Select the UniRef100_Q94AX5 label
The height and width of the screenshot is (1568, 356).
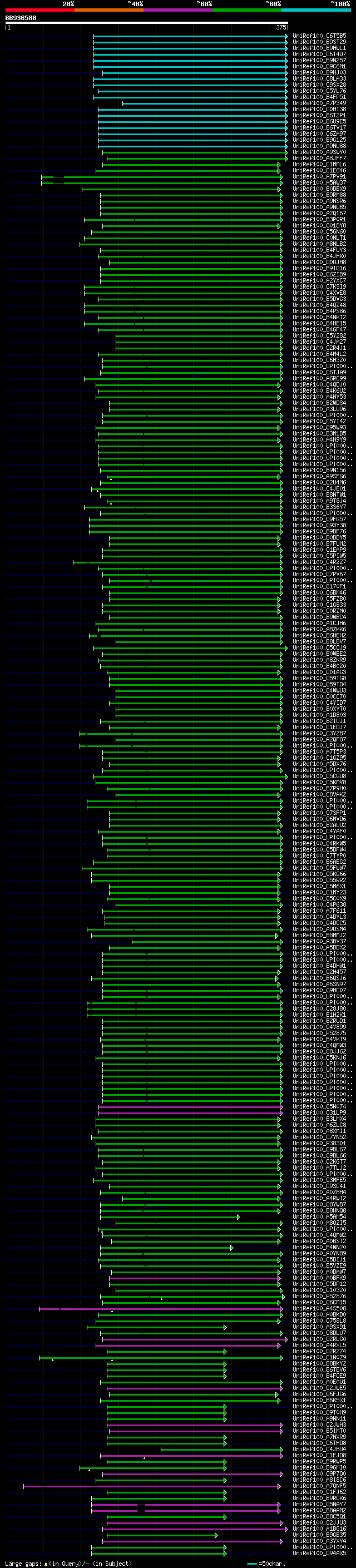319,1554
